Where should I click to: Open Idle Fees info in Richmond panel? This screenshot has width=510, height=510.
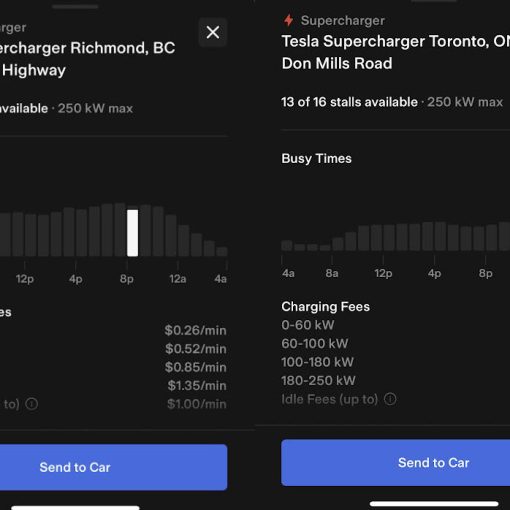pyautogui.click(x=32, y=404)
